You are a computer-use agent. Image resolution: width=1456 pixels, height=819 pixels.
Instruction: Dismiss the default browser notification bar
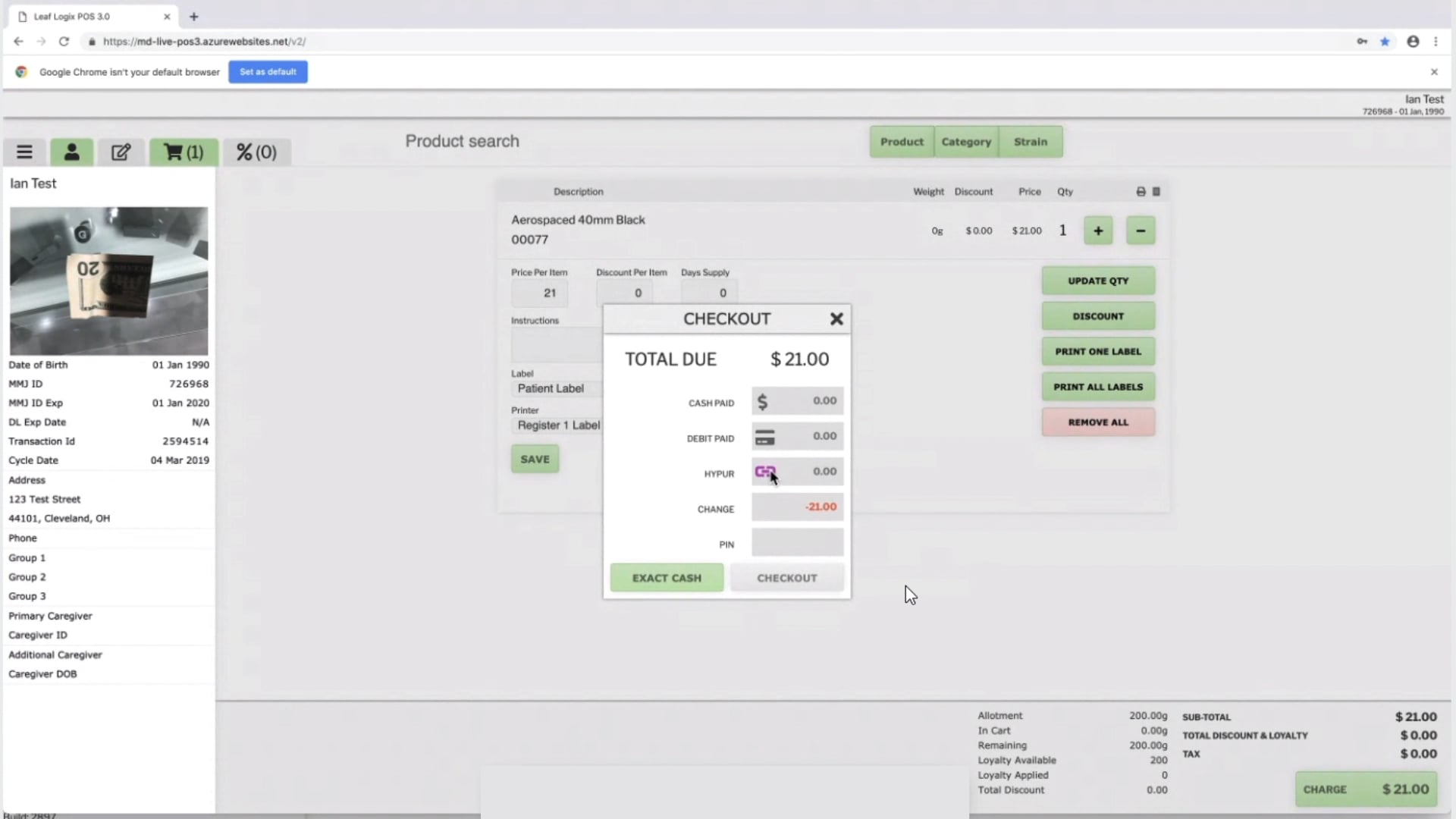click(1434, 72)
